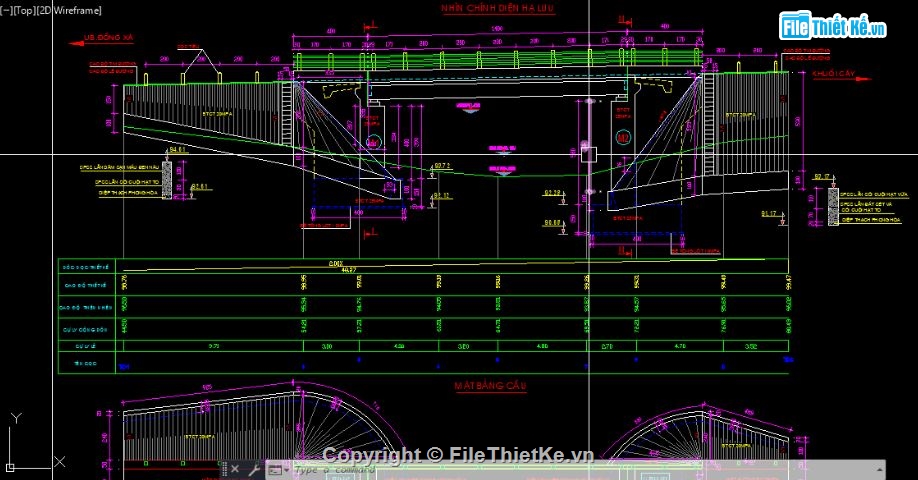The width and height of the screenshot is (918, 480).
Task: Select the 92.61 elevation label at left
Action: tap(200, 187)
